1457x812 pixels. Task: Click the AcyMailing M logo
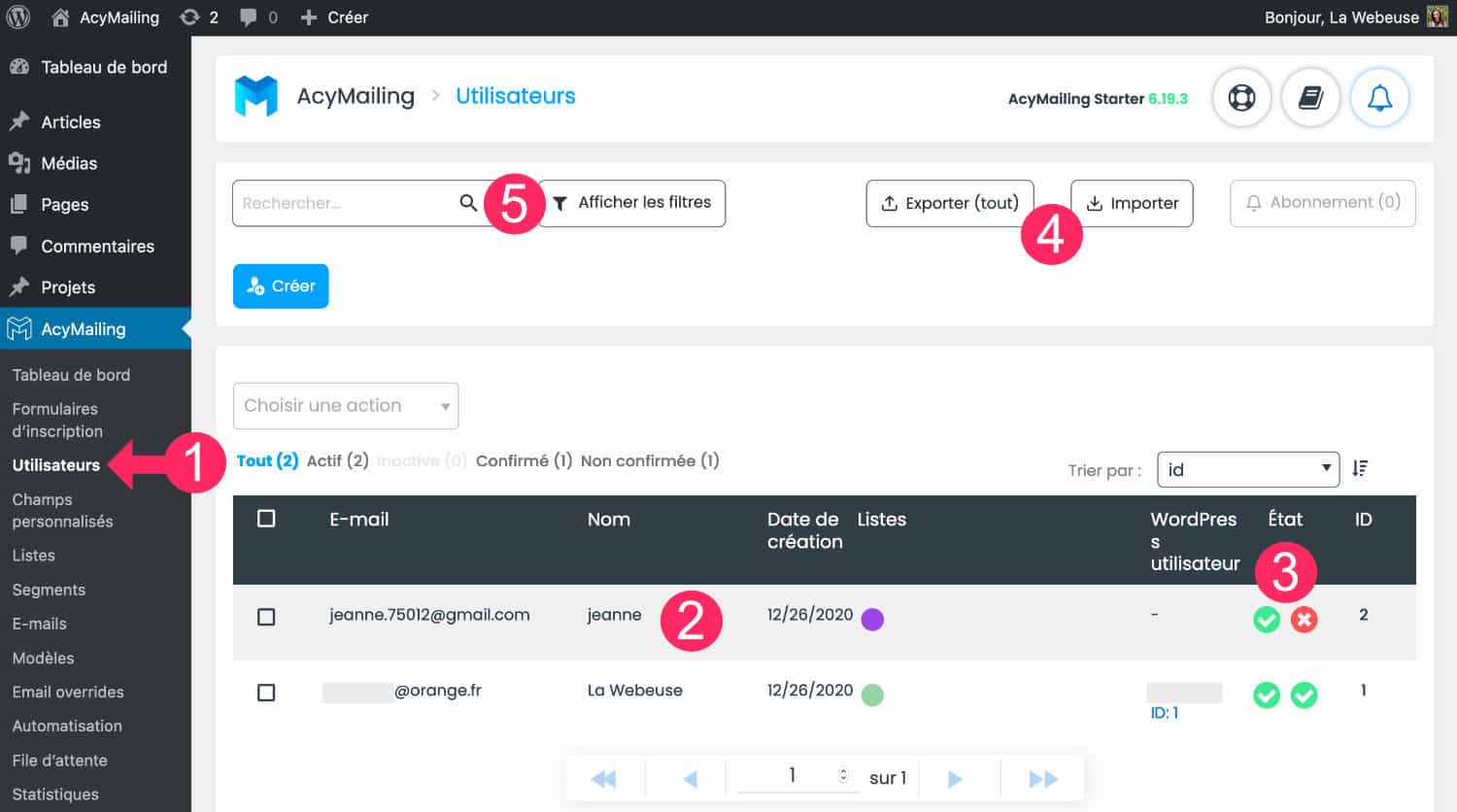[256, 96]
